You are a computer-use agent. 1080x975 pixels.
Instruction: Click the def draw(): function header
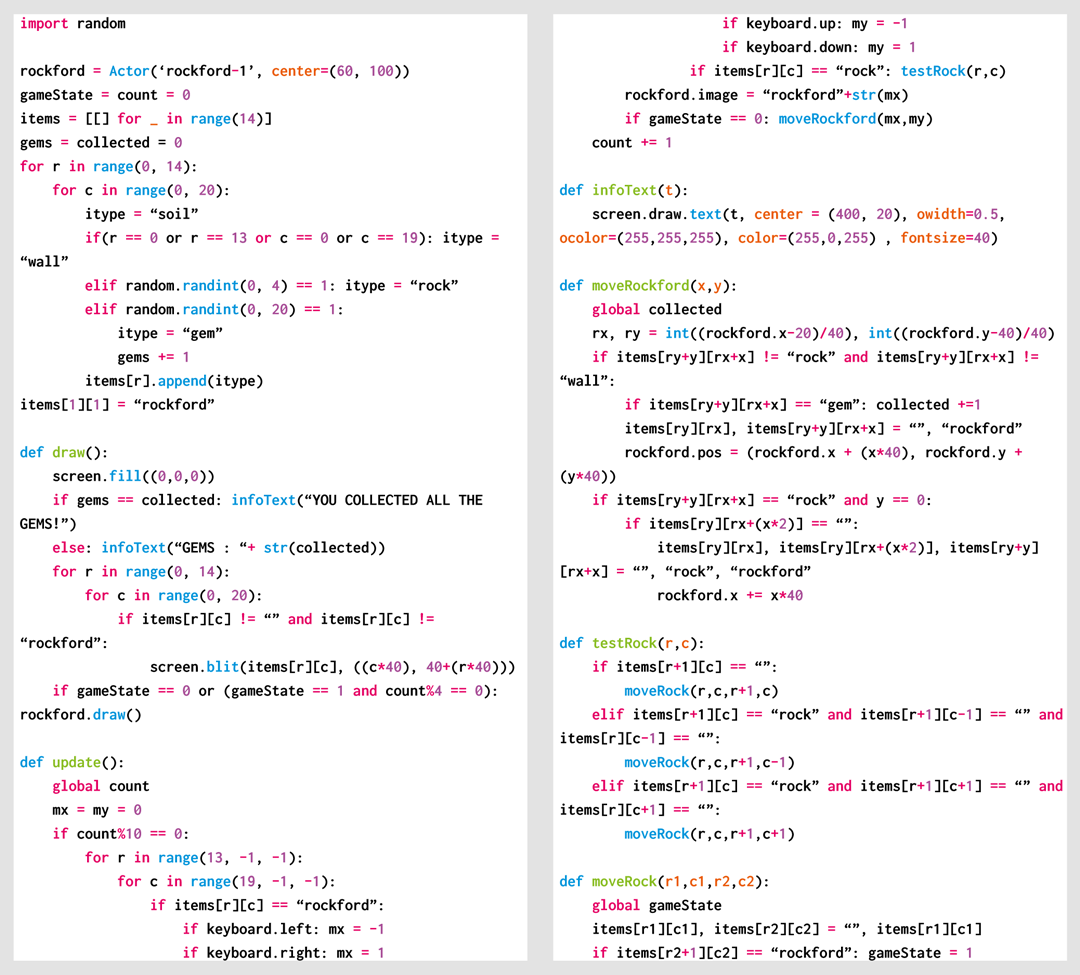pyautogui.click(x=65, y=452)
